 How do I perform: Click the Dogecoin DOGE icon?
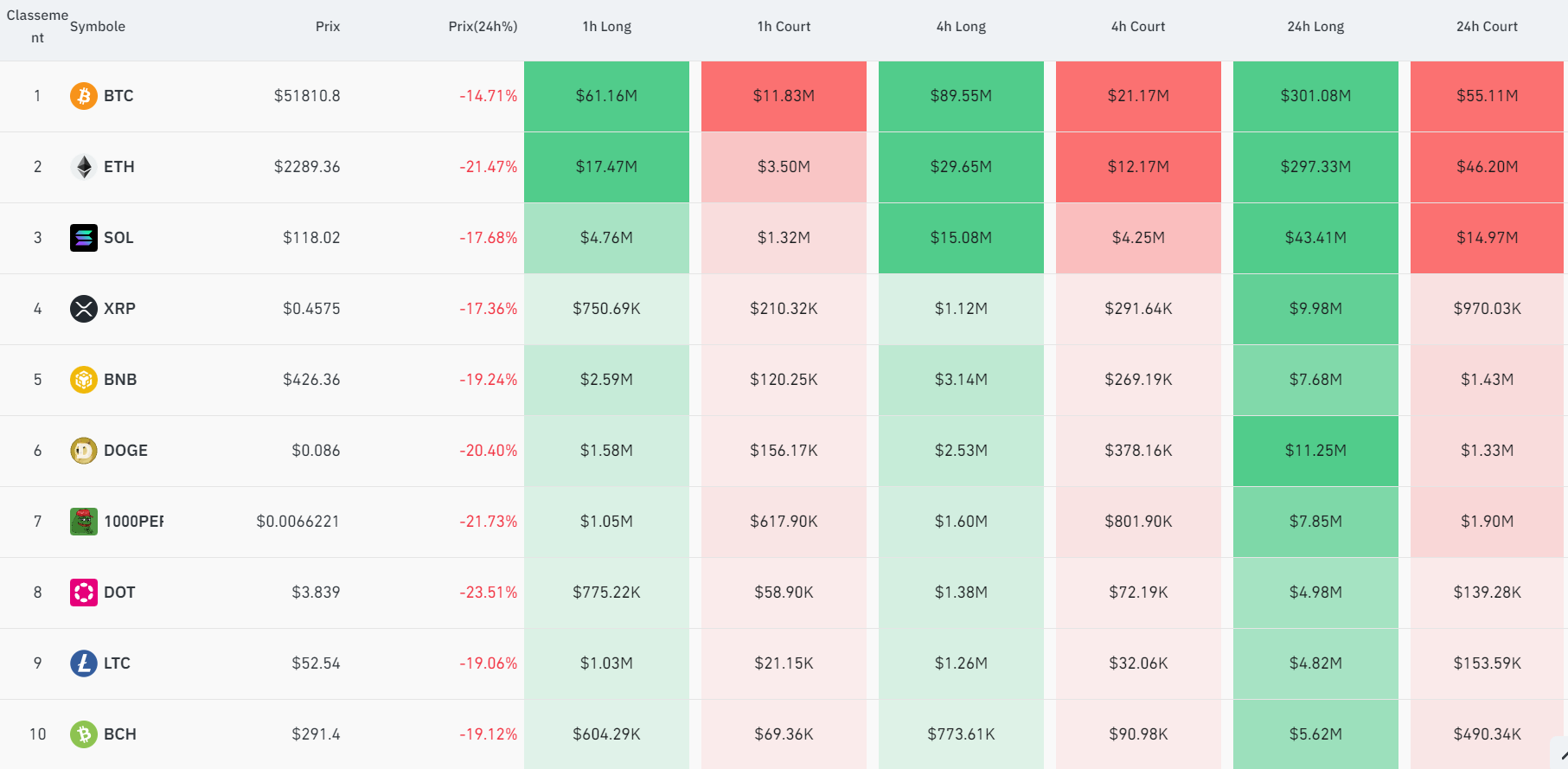(84, 451)
